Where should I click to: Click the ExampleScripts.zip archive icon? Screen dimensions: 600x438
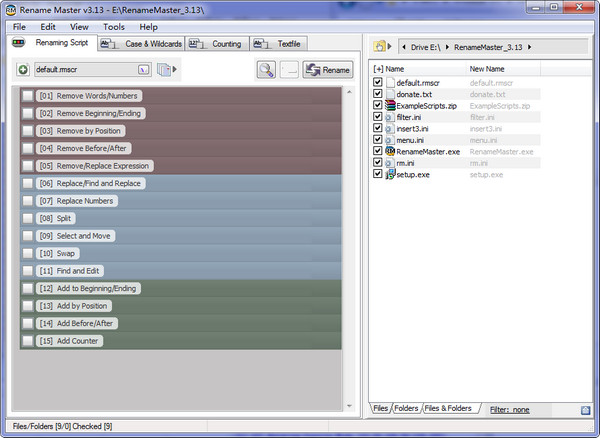tap(390, 105)
